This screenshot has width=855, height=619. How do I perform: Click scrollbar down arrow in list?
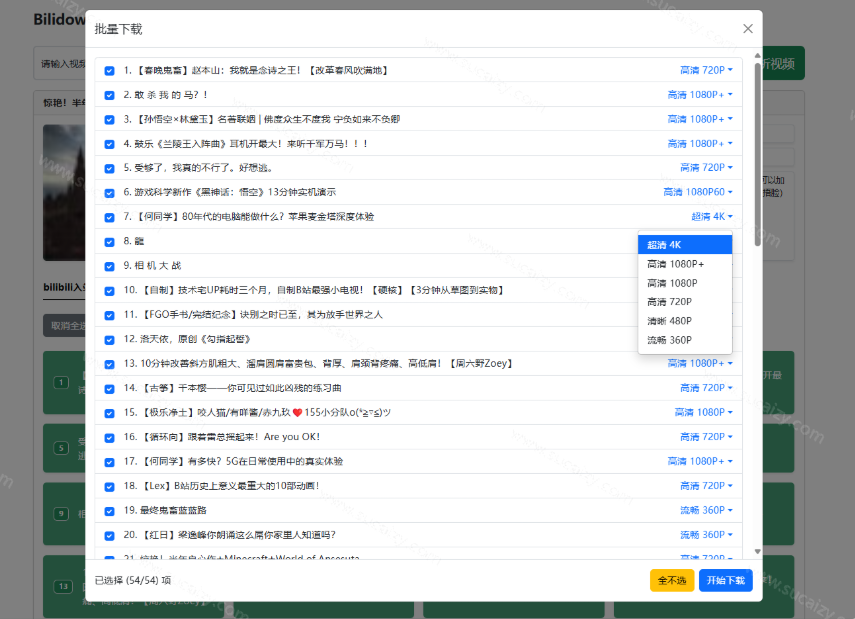click(757, 551)
